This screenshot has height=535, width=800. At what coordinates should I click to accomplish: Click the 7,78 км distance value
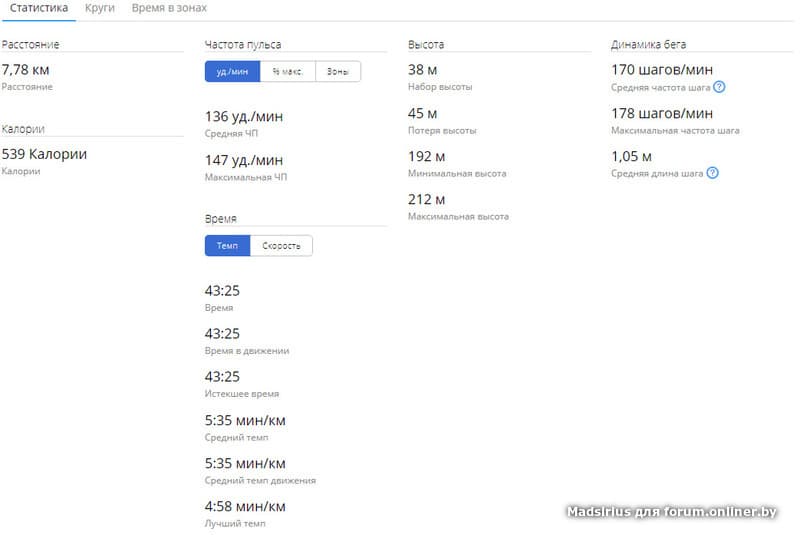[26, 70]
